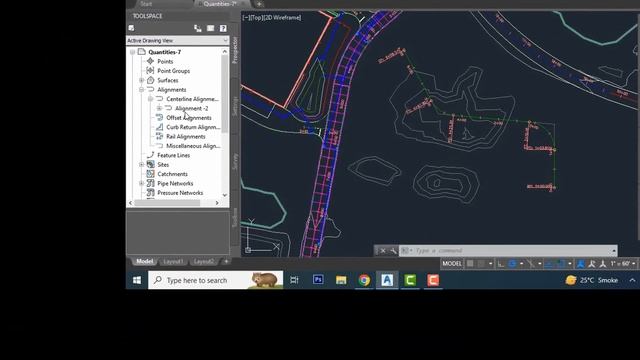Screen dimensions: 640x360
Task: Select Pressure Networks in the tree
Action: click(x=180, y=193)
